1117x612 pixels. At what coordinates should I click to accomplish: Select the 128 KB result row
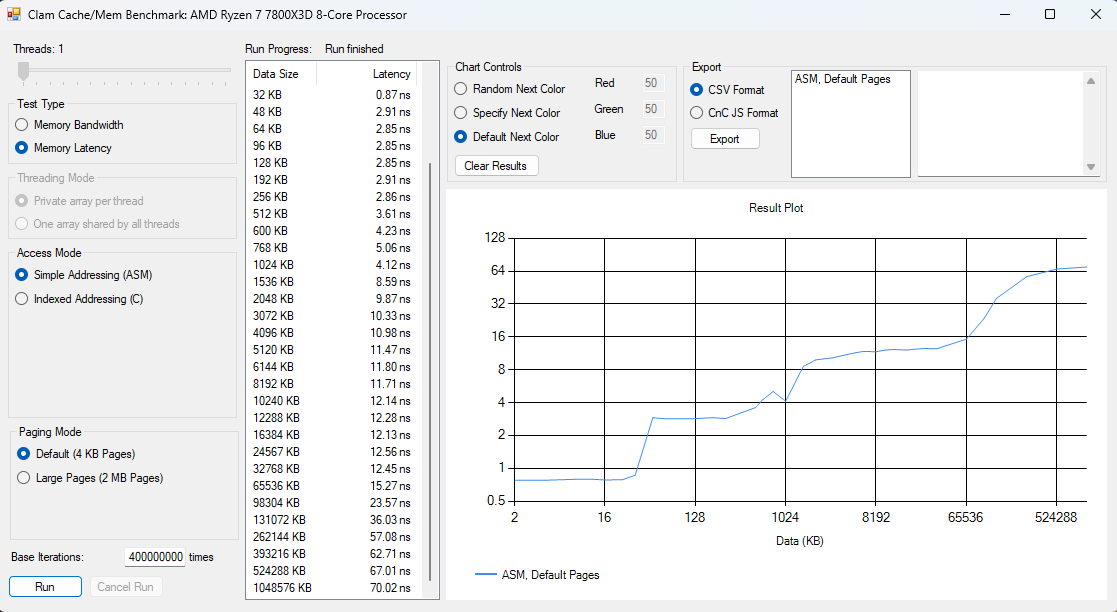point(334,163)
